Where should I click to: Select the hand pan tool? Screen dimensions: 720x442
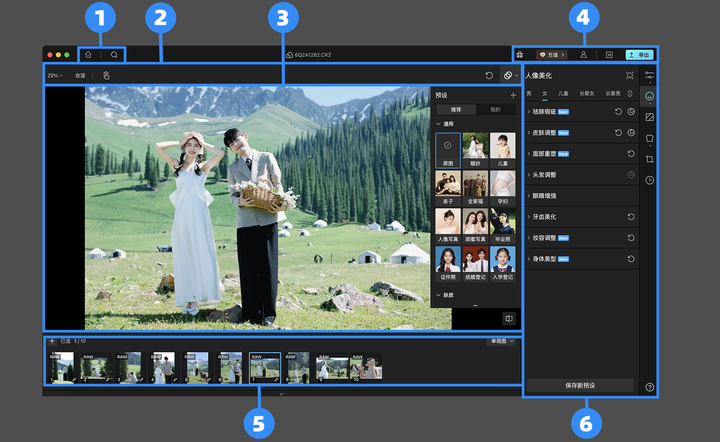(x=106, y=75)
